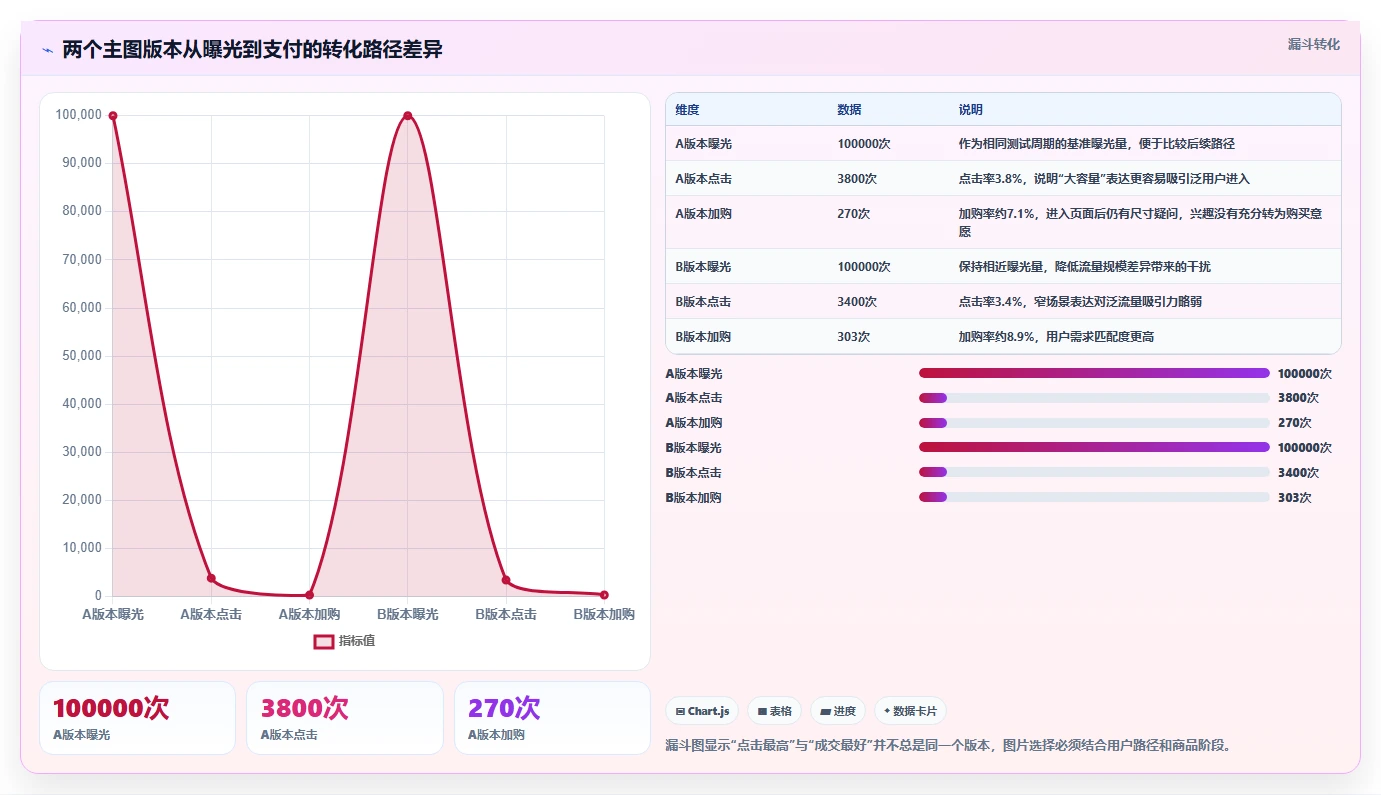Select the A版本曝光 table row label
1381x795 pixels.
click(703, 144)
